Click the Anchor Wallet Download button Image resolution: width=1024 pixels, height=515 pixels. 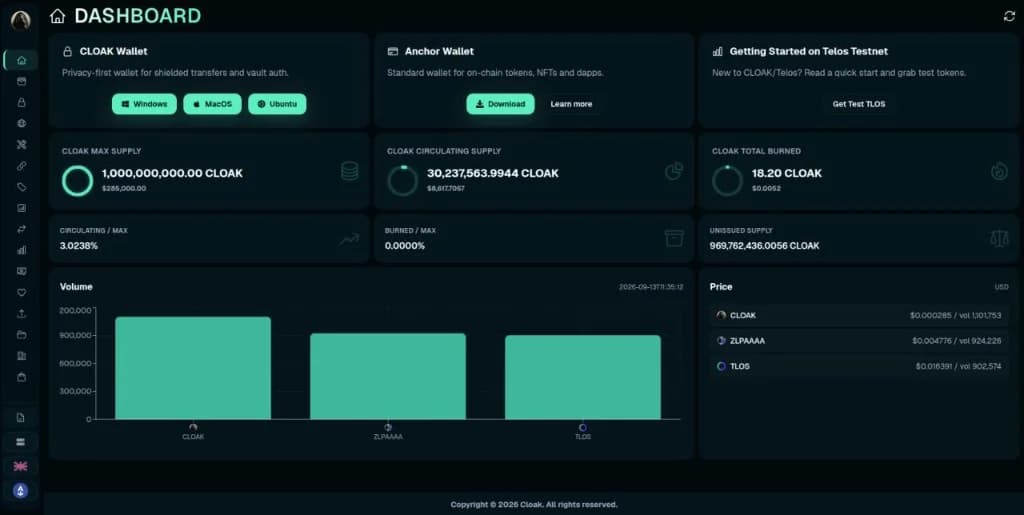tap(500, 104)
